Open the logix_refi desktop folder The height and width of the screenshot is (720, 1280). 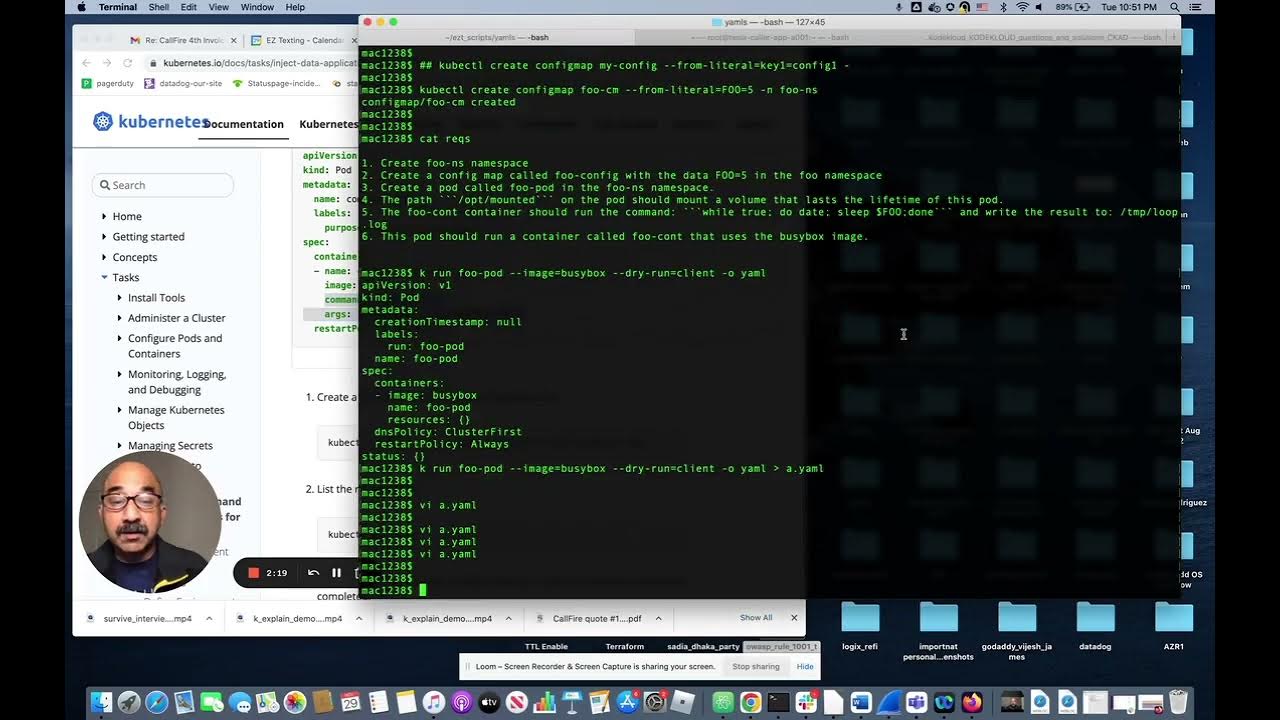(x=860, y=625)
